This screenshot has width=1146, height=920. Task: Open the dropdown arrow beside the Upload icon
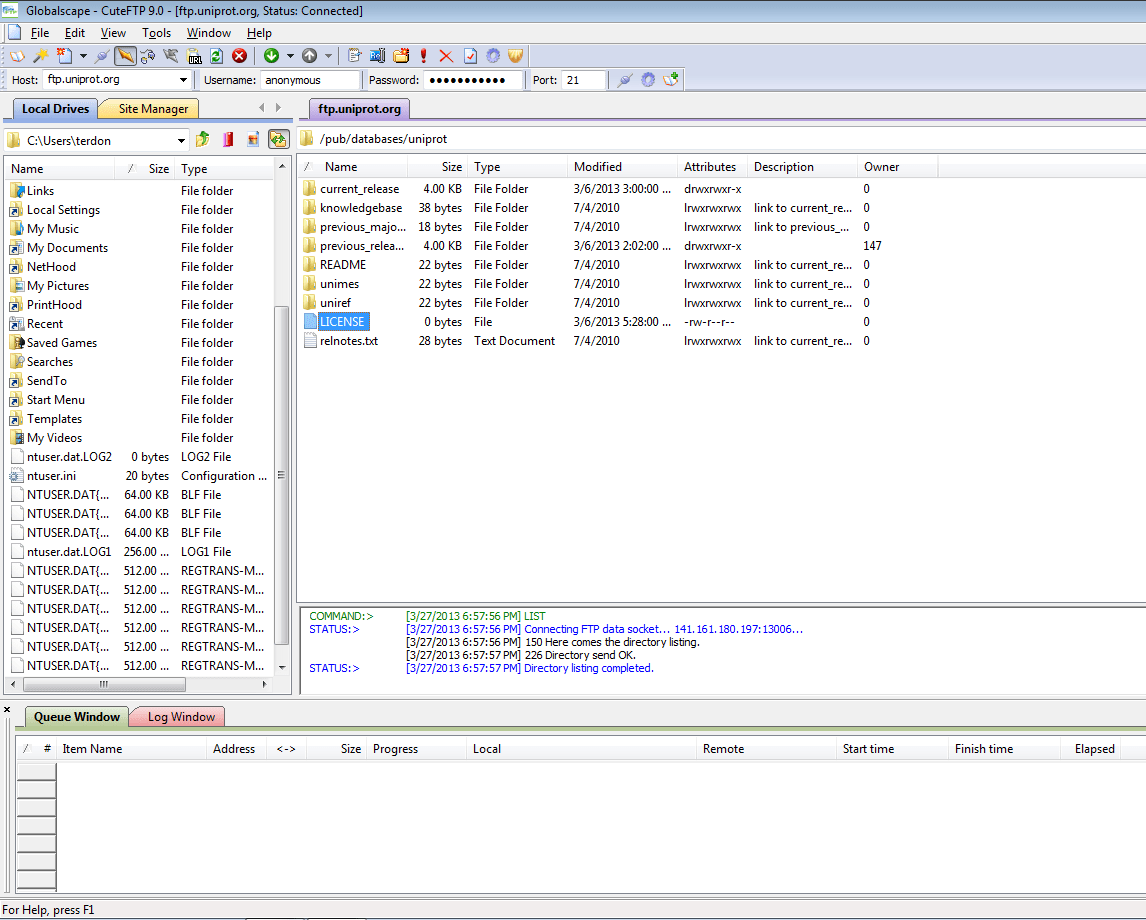tap(328, 56)
